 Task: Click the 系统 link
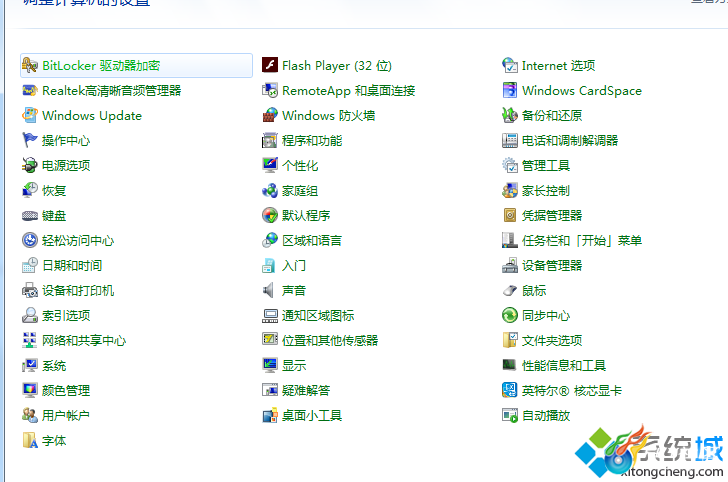click(54, 366)
